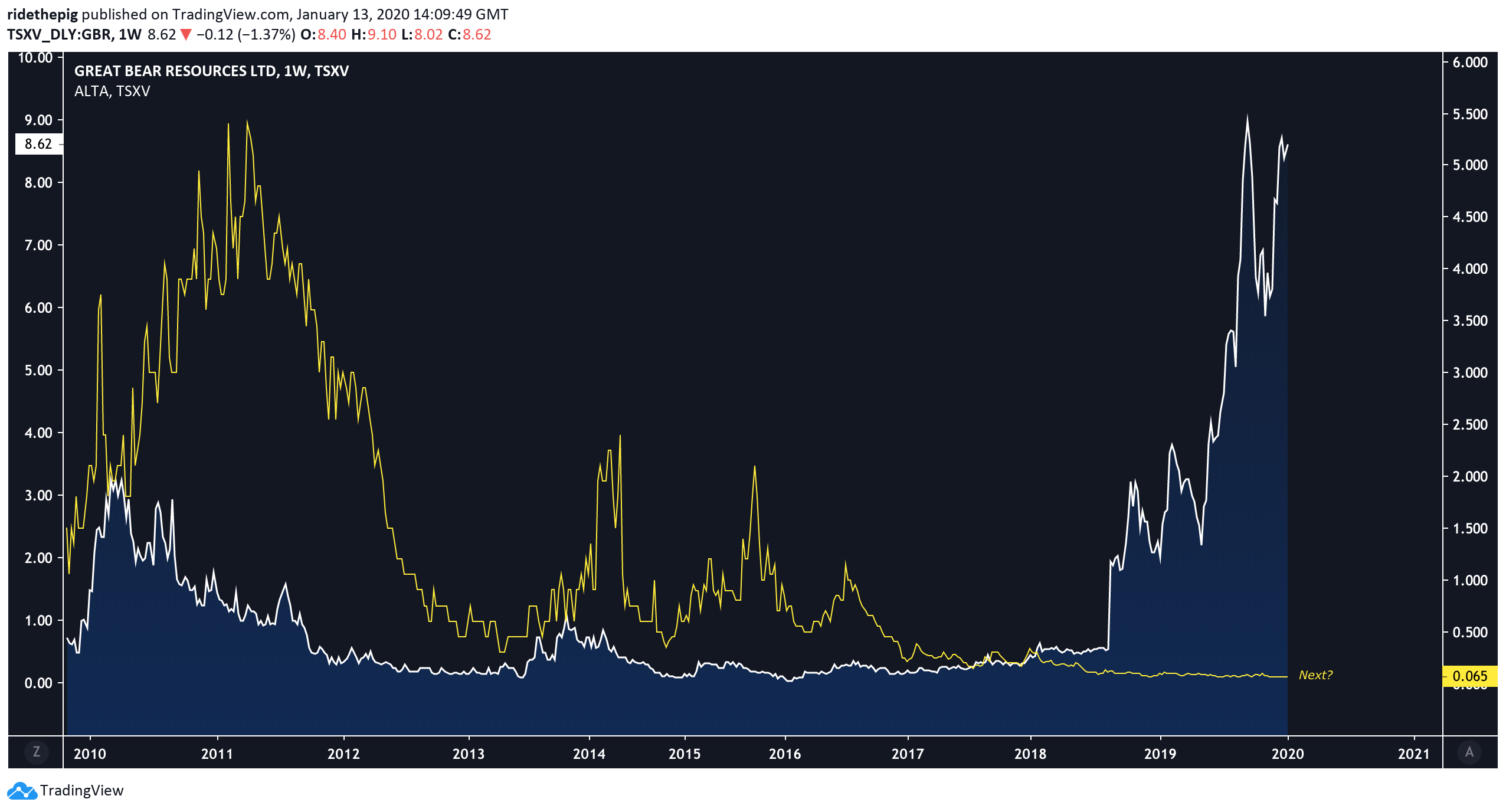Viewport: 1506px width, 812px height.
Task: Toggle the auto-scale A button
Action: [x=1469, y=752]
